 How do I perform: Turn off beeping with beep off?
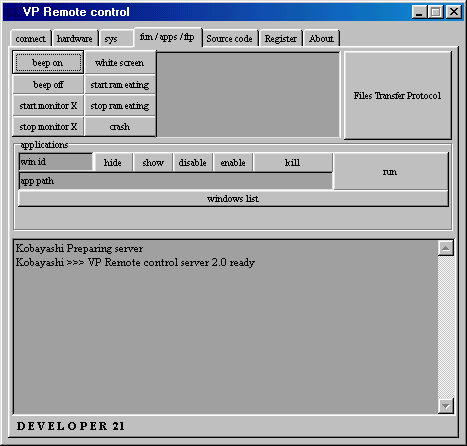(48, 84)
